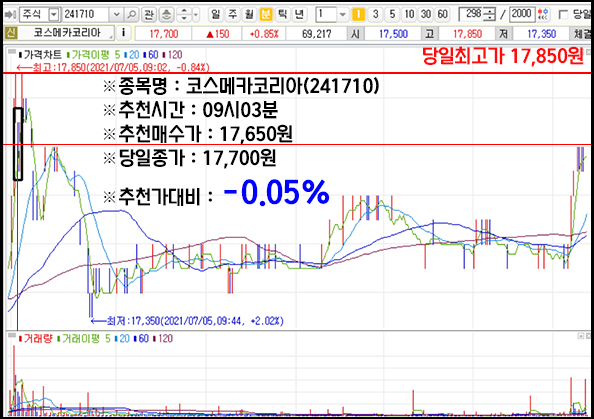
Task: Click the 신 badge beside stock name
Action: [10, 33]
